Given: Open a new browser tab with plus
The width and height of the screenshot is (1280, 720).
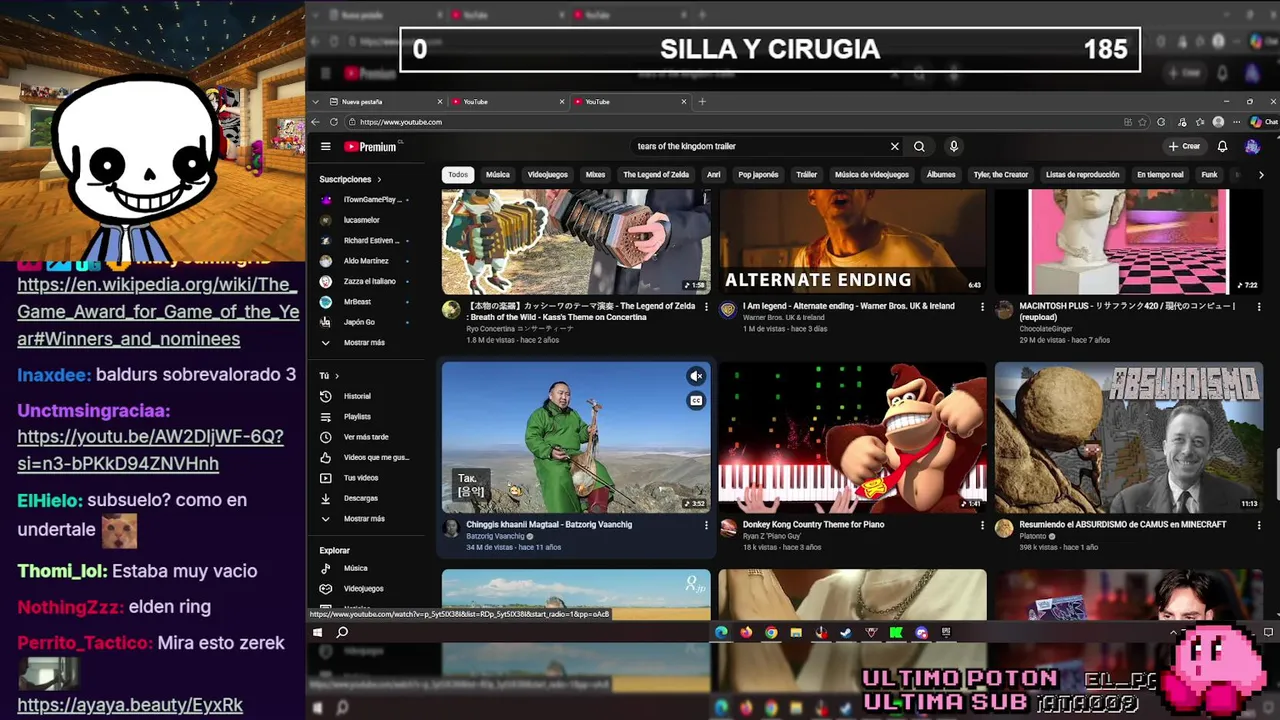Looking at the screenshot, I should click(702, 101).
